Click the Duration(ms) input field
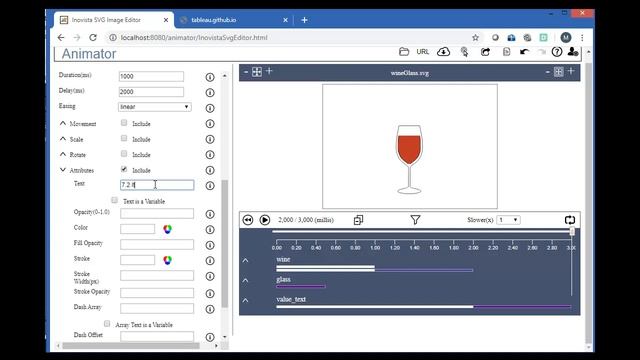Screen dimensions: 640x360 click(x=151, y=76)
